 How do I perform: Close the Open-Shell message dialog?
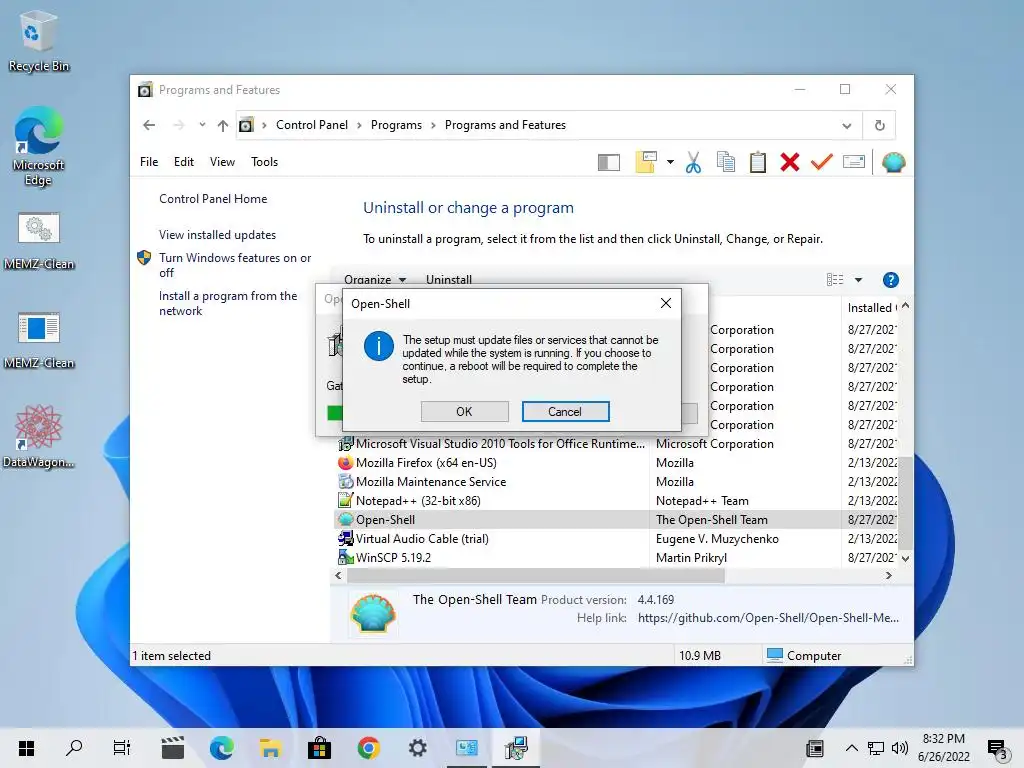click(x=665, y=303)
